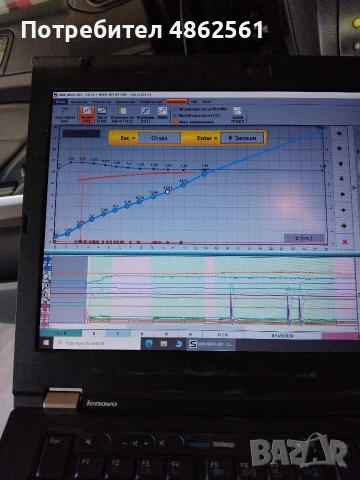Viewport: 360px width, 480px height.
Task: Click the status bar cell showing 0 / 0
Action: point(222,334)
